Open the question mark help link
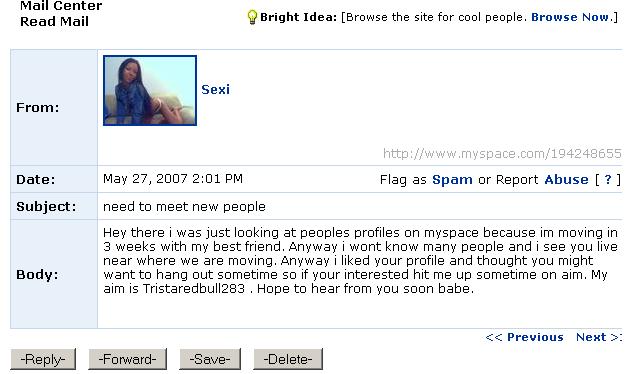 tap(608, 180)
